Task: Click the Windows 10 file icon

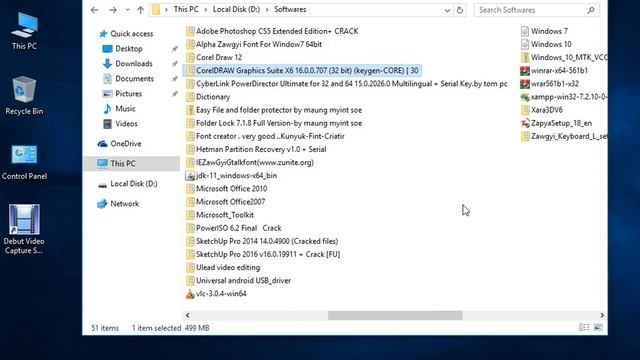Action: click(525, 44)
